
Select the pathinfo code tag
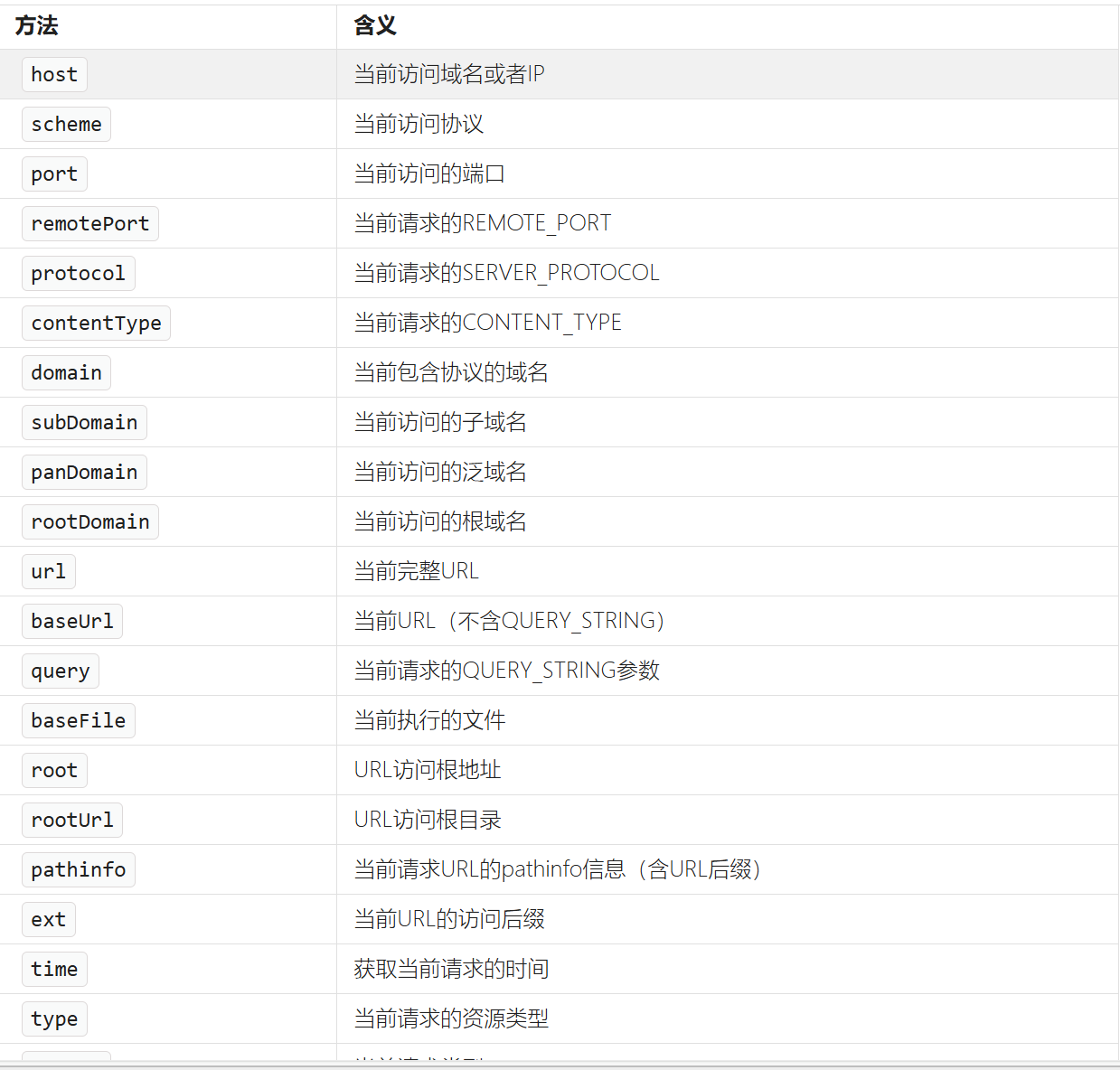coord(78,869)
